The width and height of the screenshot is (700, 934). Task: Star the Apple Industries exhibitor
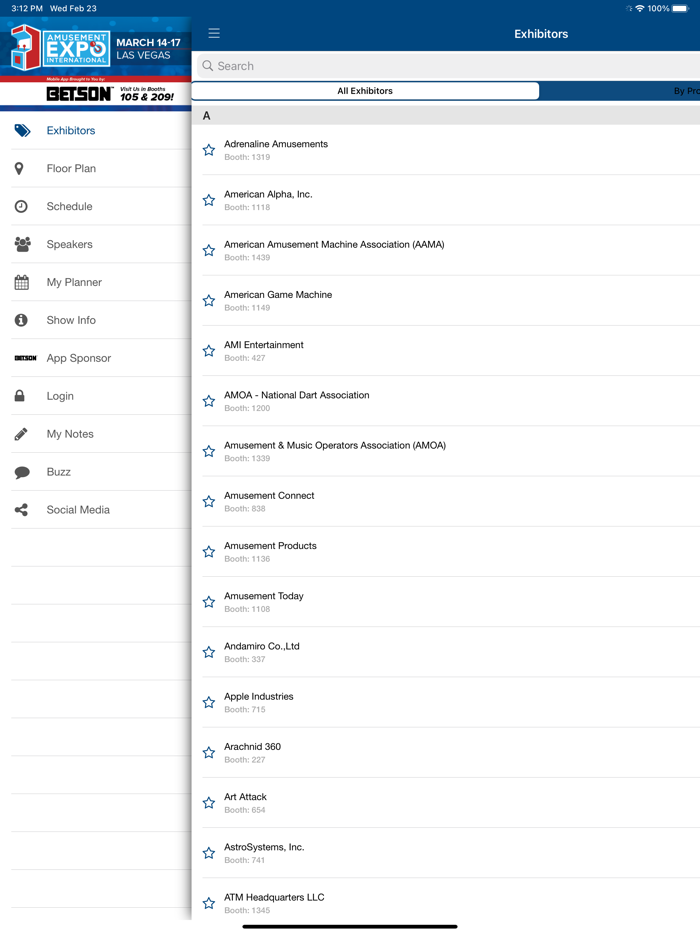tap(209, 702)
